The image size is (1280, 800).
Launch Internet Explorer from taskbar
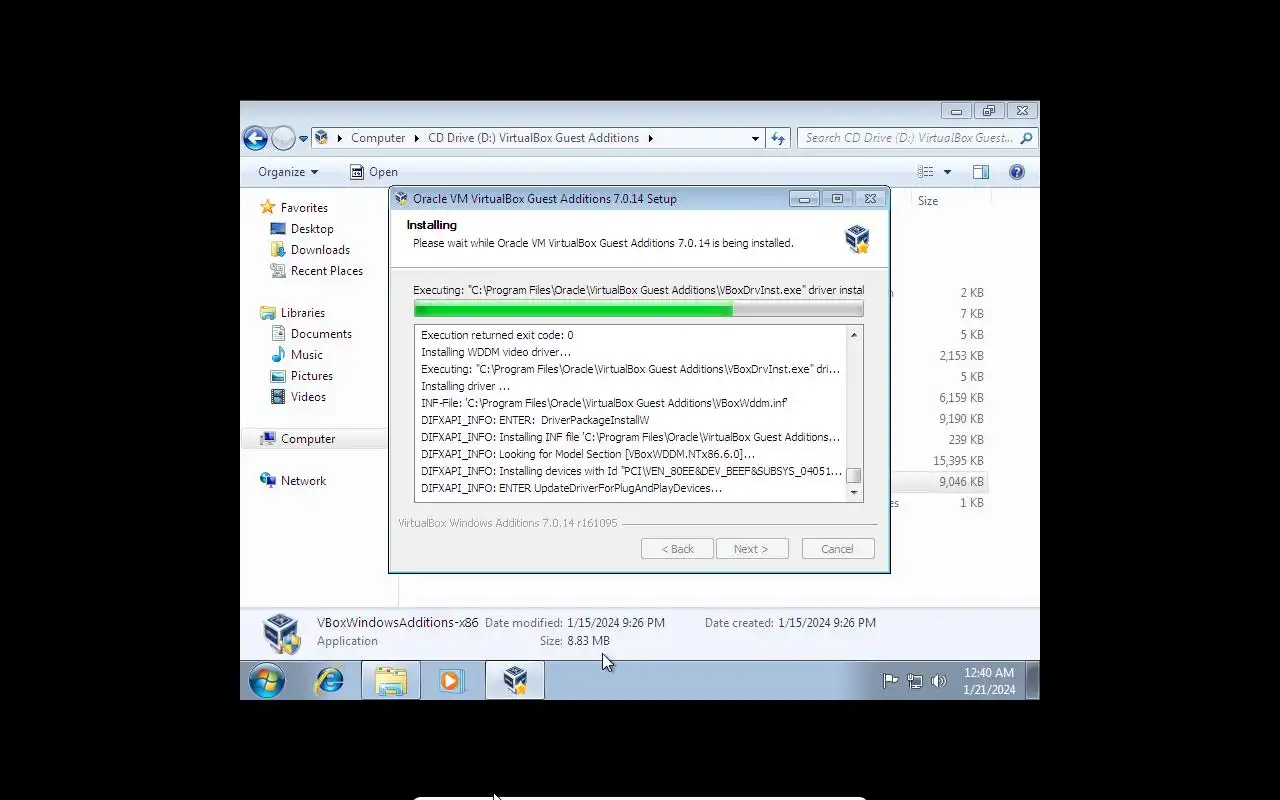coord(330,681)
